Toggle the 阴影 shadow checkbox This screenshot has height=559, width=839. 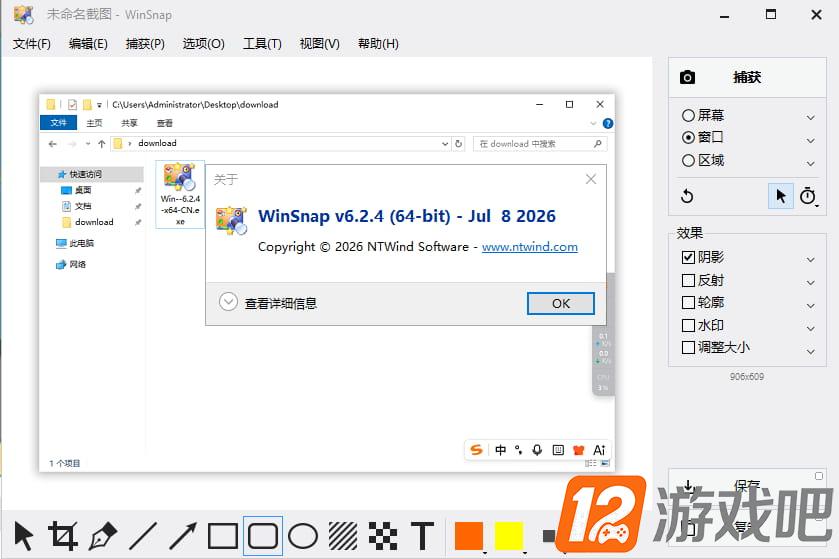pos(688,257)
